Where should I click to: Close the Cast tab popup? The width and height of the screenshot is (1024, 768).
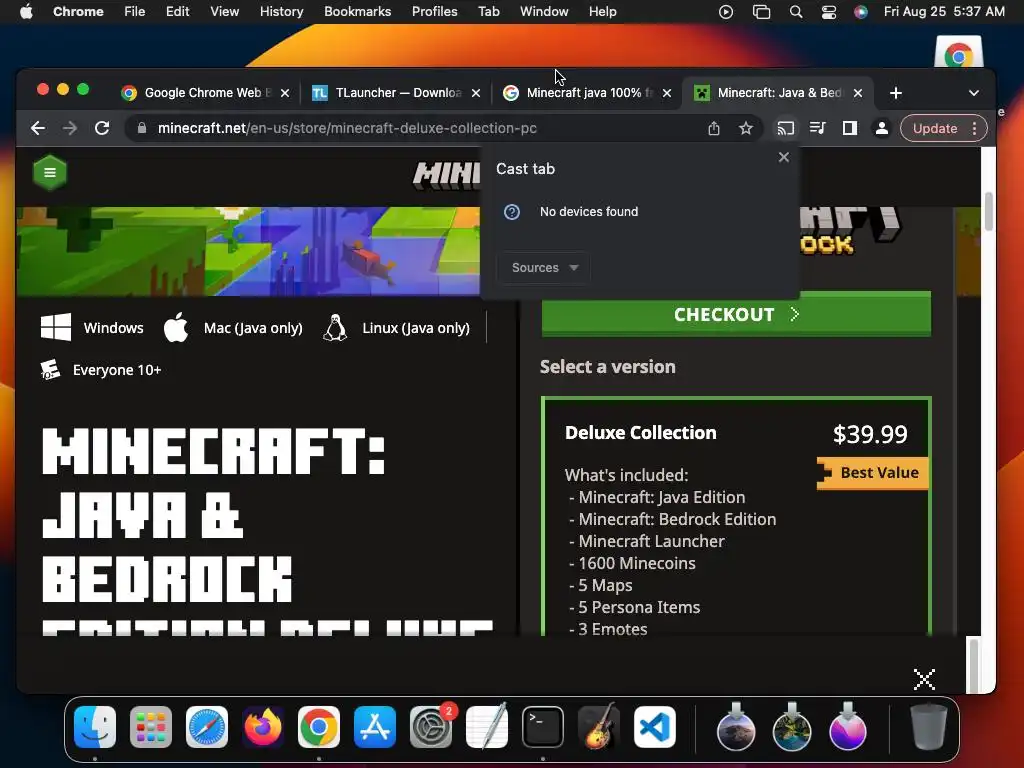click(x=784, y=157)
